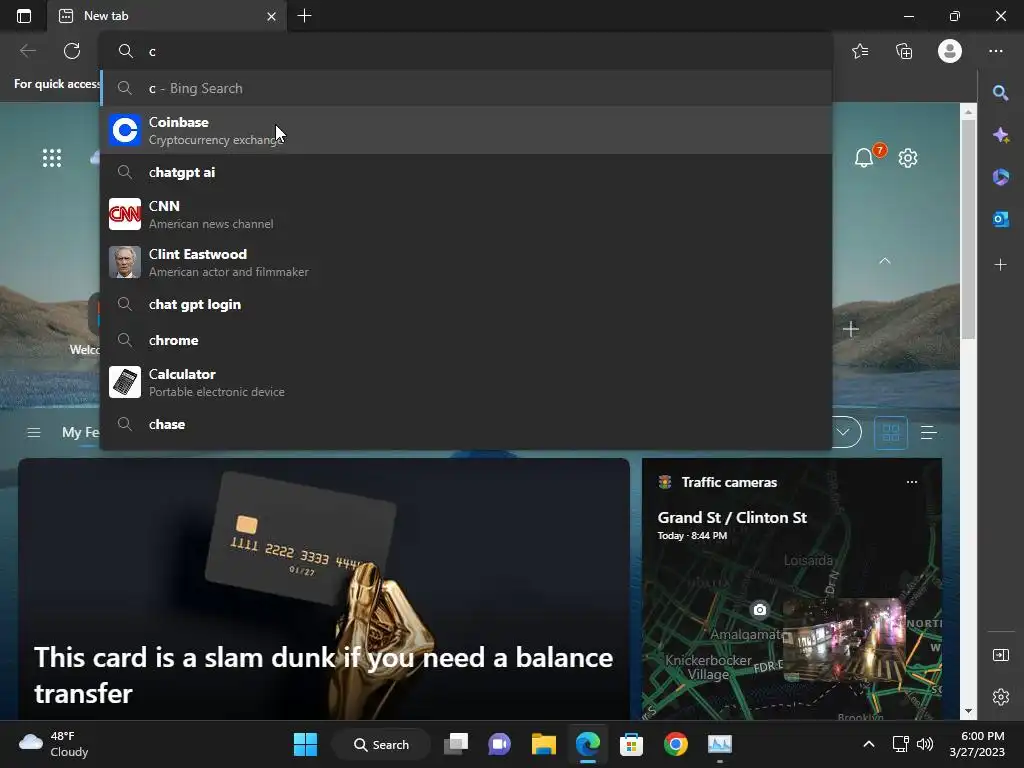
Task: Open the page settings gear icon
Action: pos(908,158)
